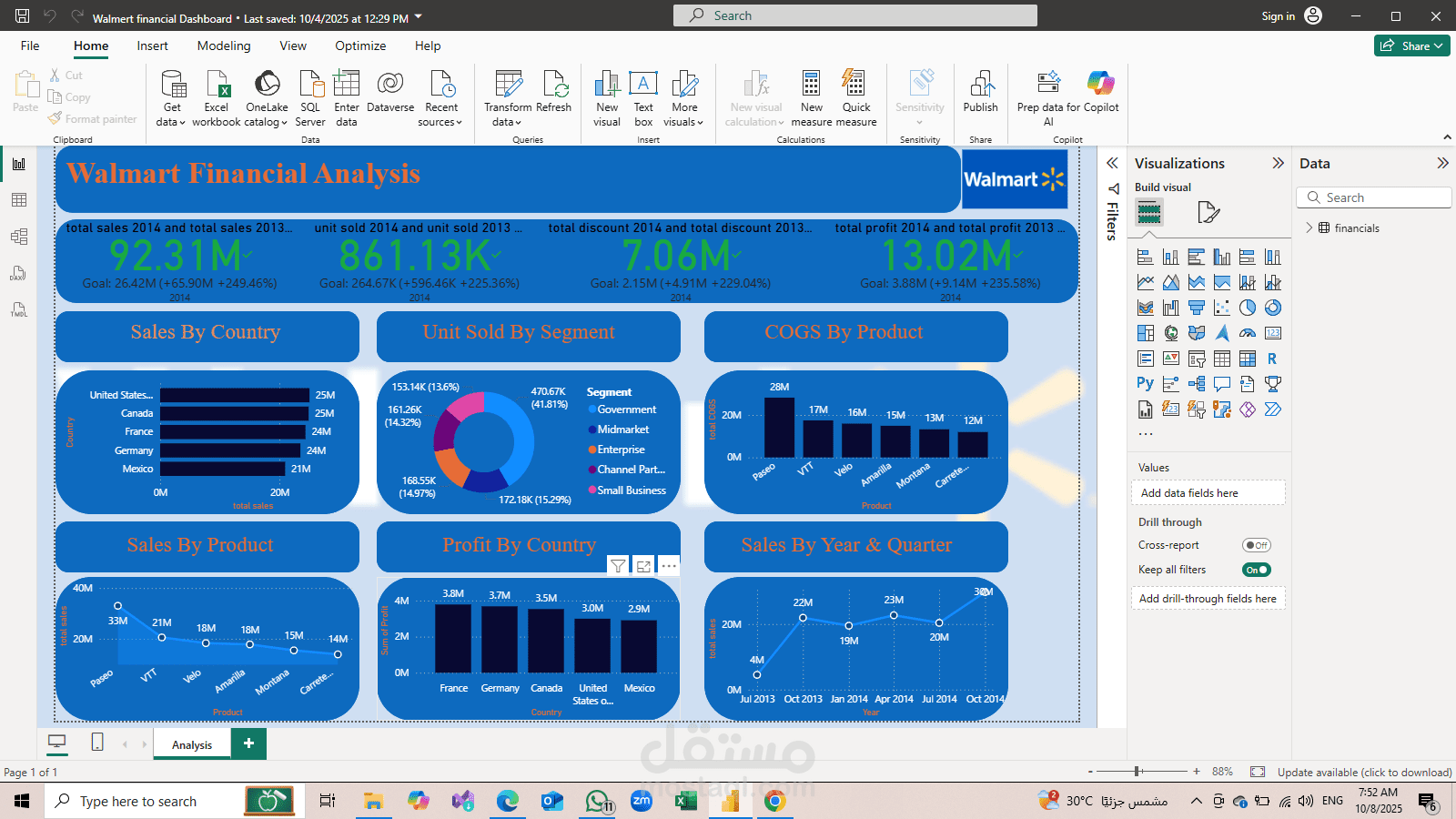Click the Share button
This screenshot has width=1456, height=819.
[1412, 45]
